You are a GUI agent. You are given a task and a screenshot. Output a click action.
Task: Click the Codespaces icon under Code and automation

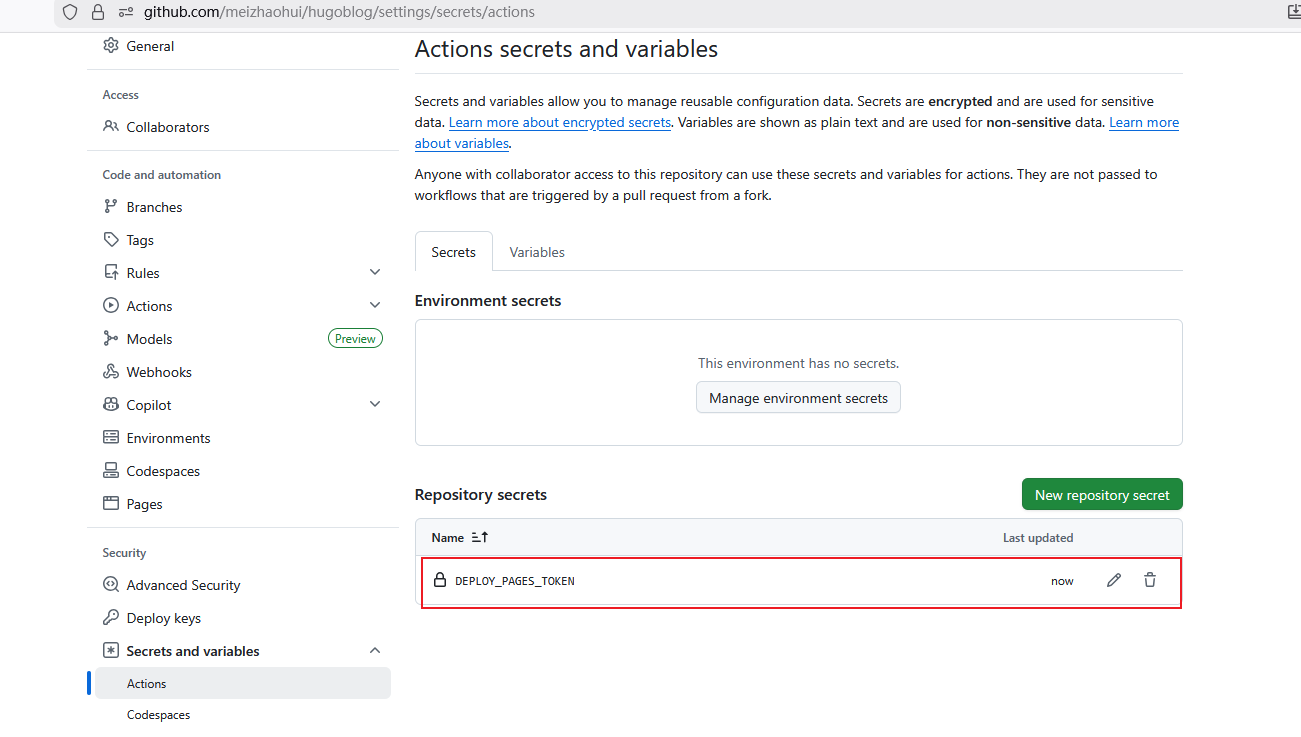[x=111, y=471]
